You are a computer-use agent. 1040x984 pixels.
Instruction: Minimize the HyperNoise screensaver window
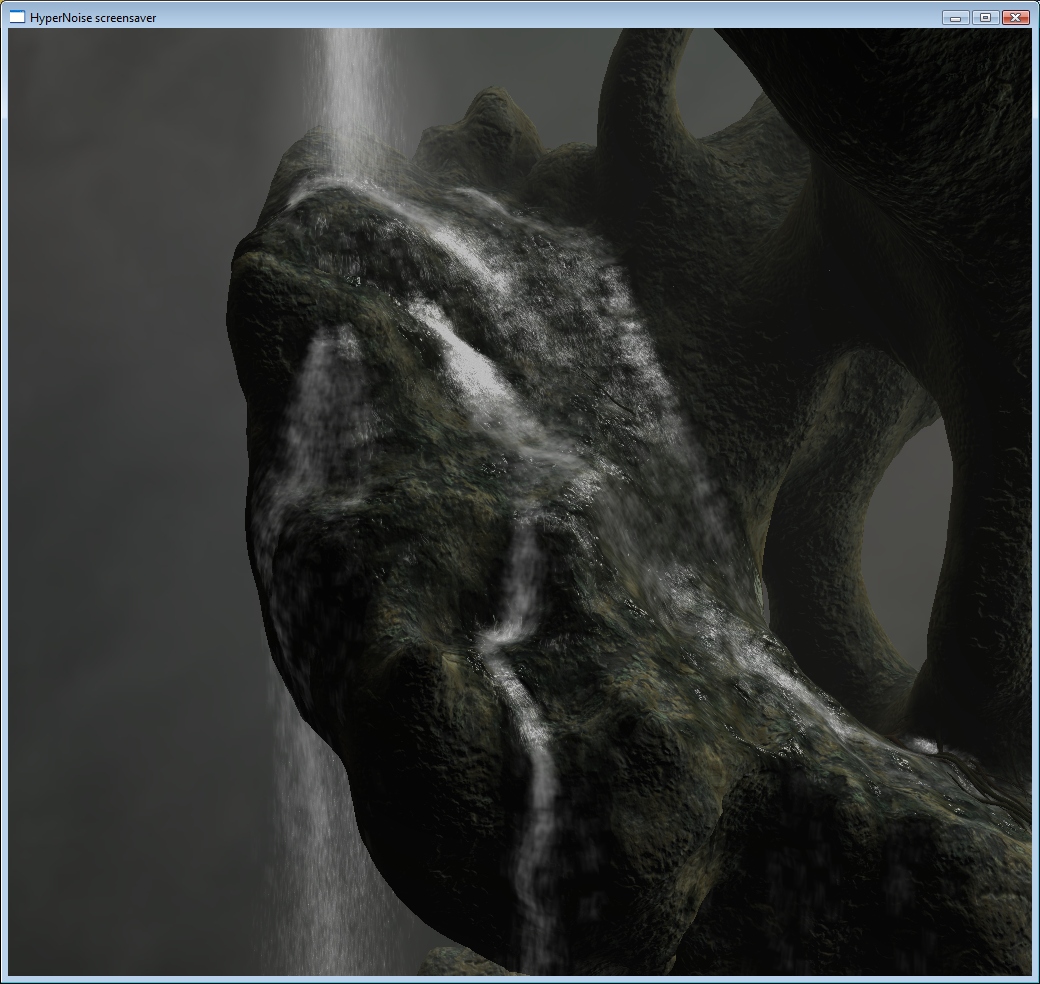[955, 17]
